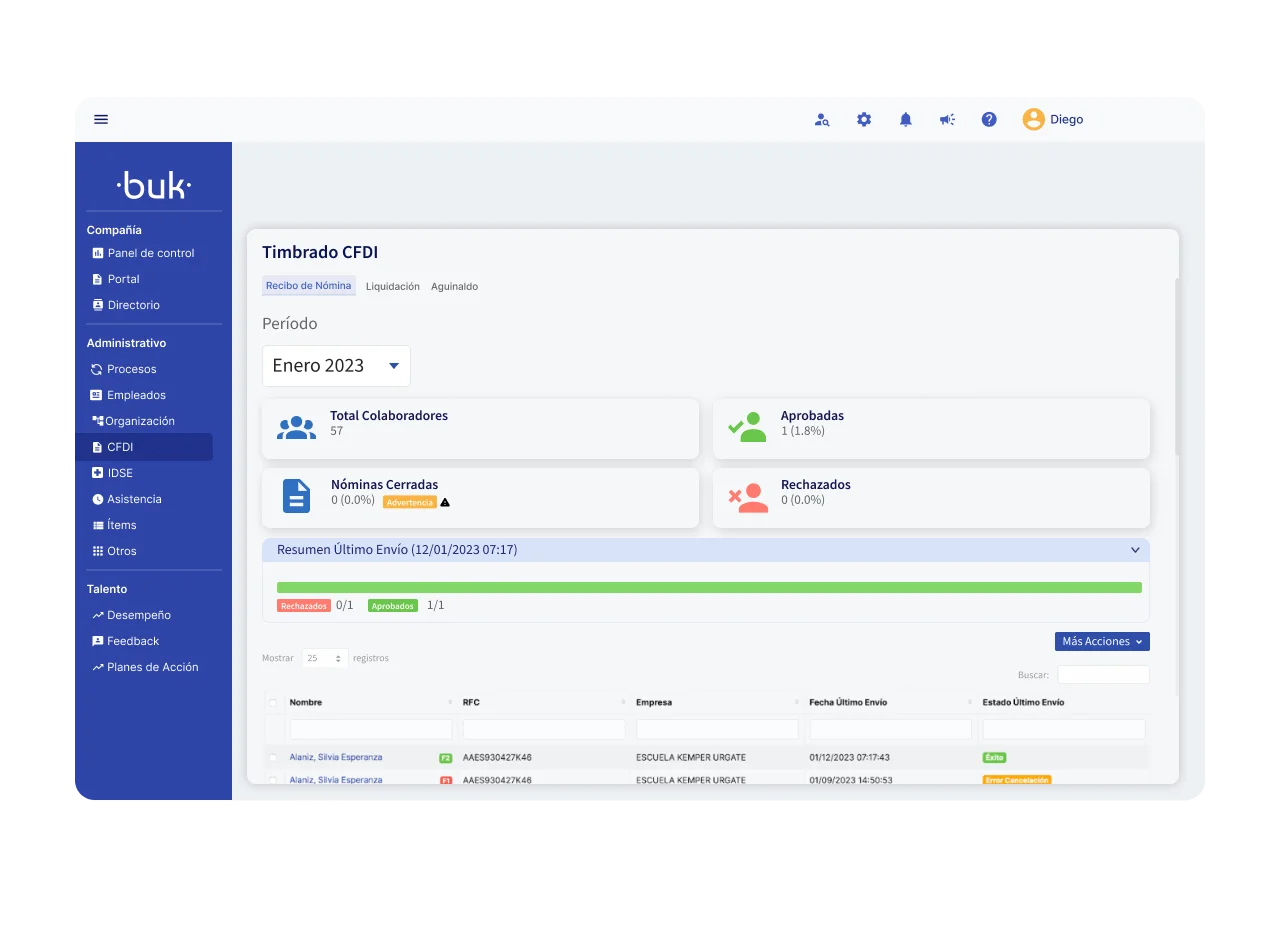Viewport: 1280px width, 925px height.
Task: Click the megaphone announcements icon
Action: 947,119
